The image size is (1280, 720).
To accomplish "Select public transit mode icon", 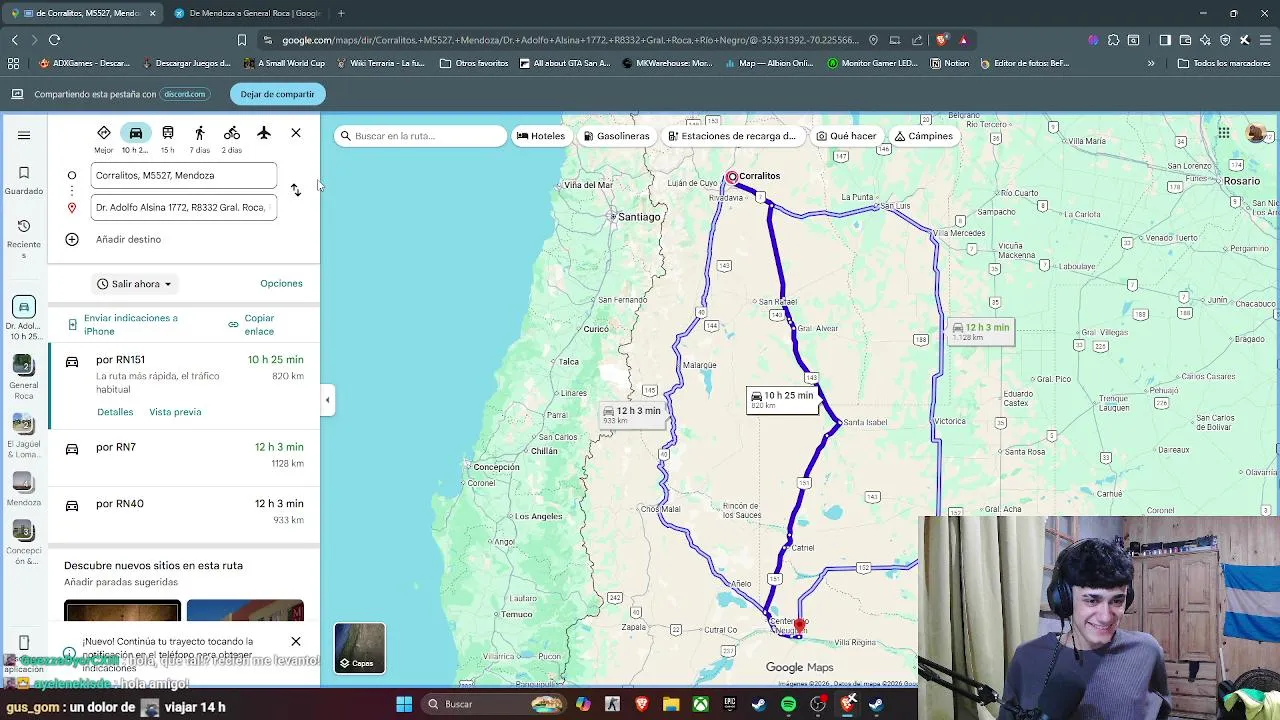I will 168,133.
